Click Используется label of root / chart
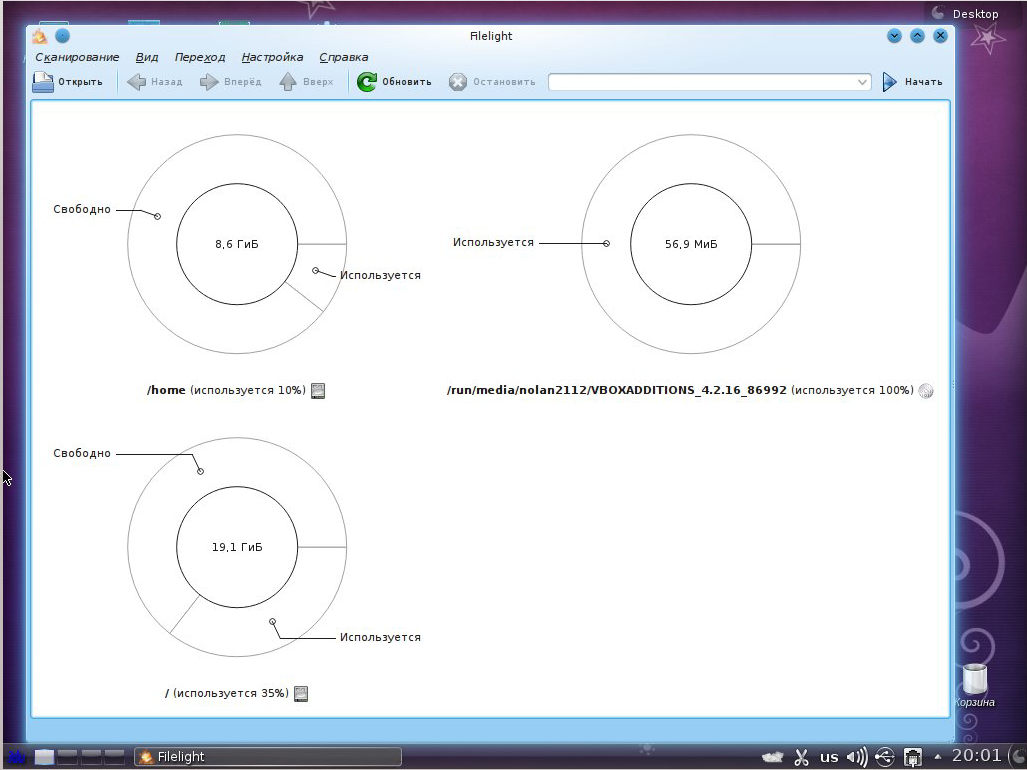 380,637
